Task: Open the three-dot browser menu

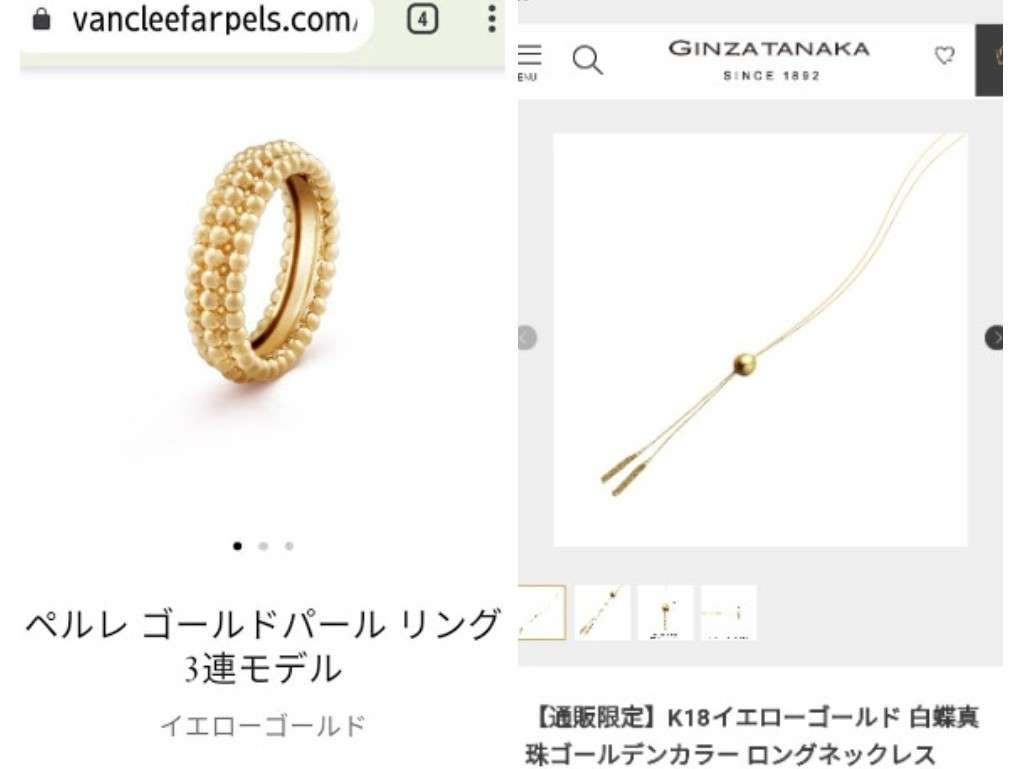Action: (492, 18)
